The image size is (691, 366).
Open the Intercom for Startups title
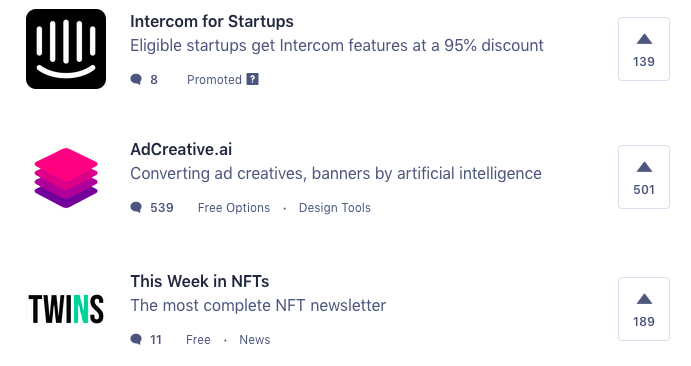(x=212, y=21)
